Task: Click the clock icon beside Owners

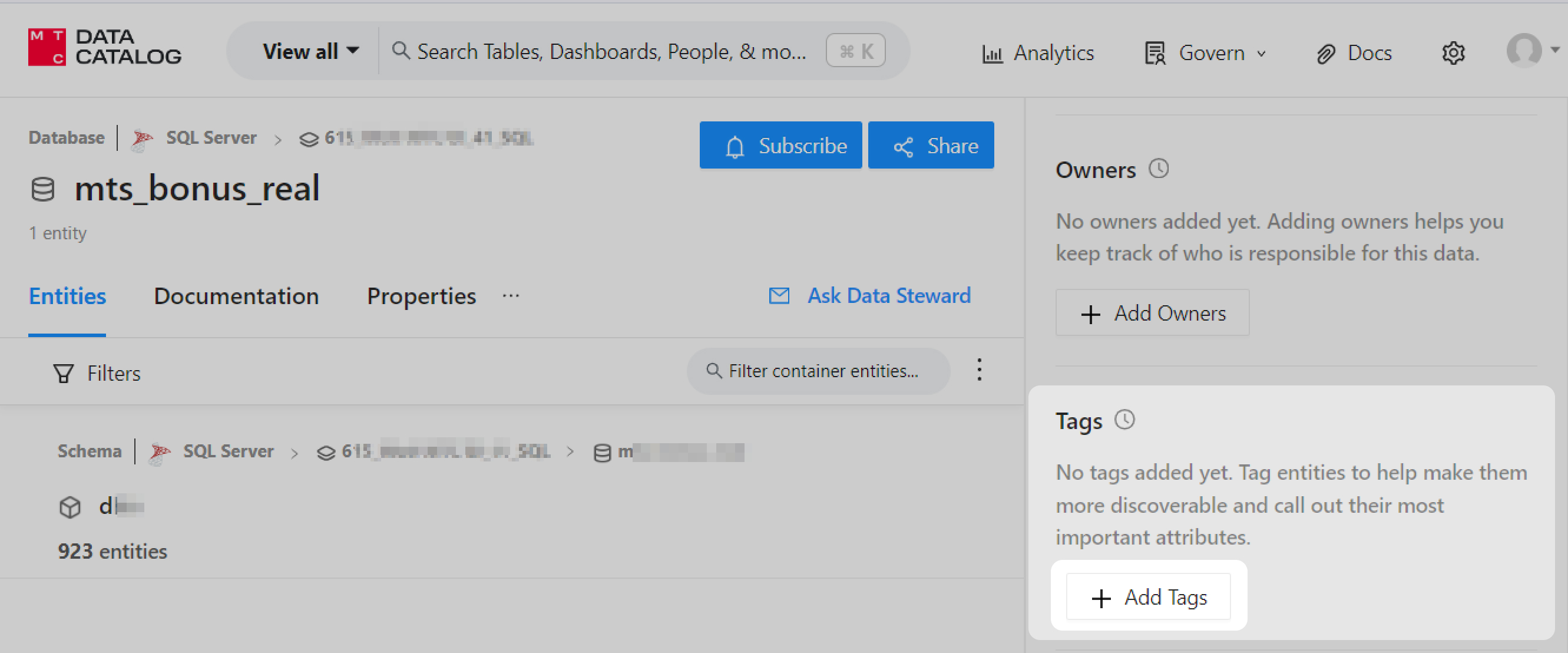Action: coord(1159,169)
